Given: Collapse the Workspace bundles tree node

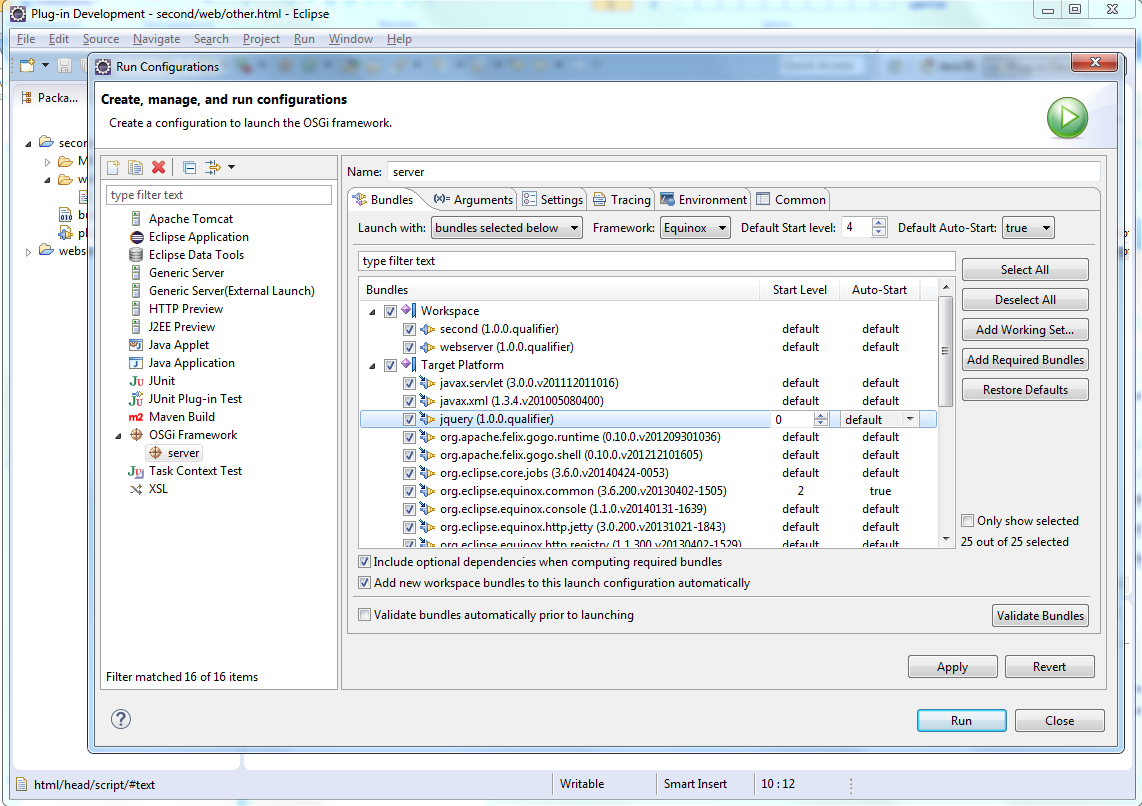Looking at the screenshot, I should coord(372,312).
